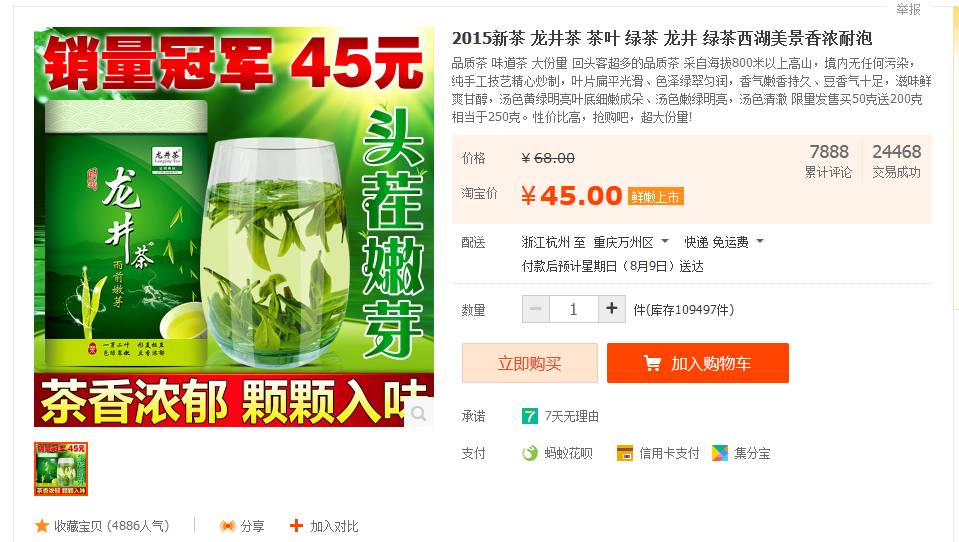Click the 鲜嫩上市 orange tag

[656, 196]
